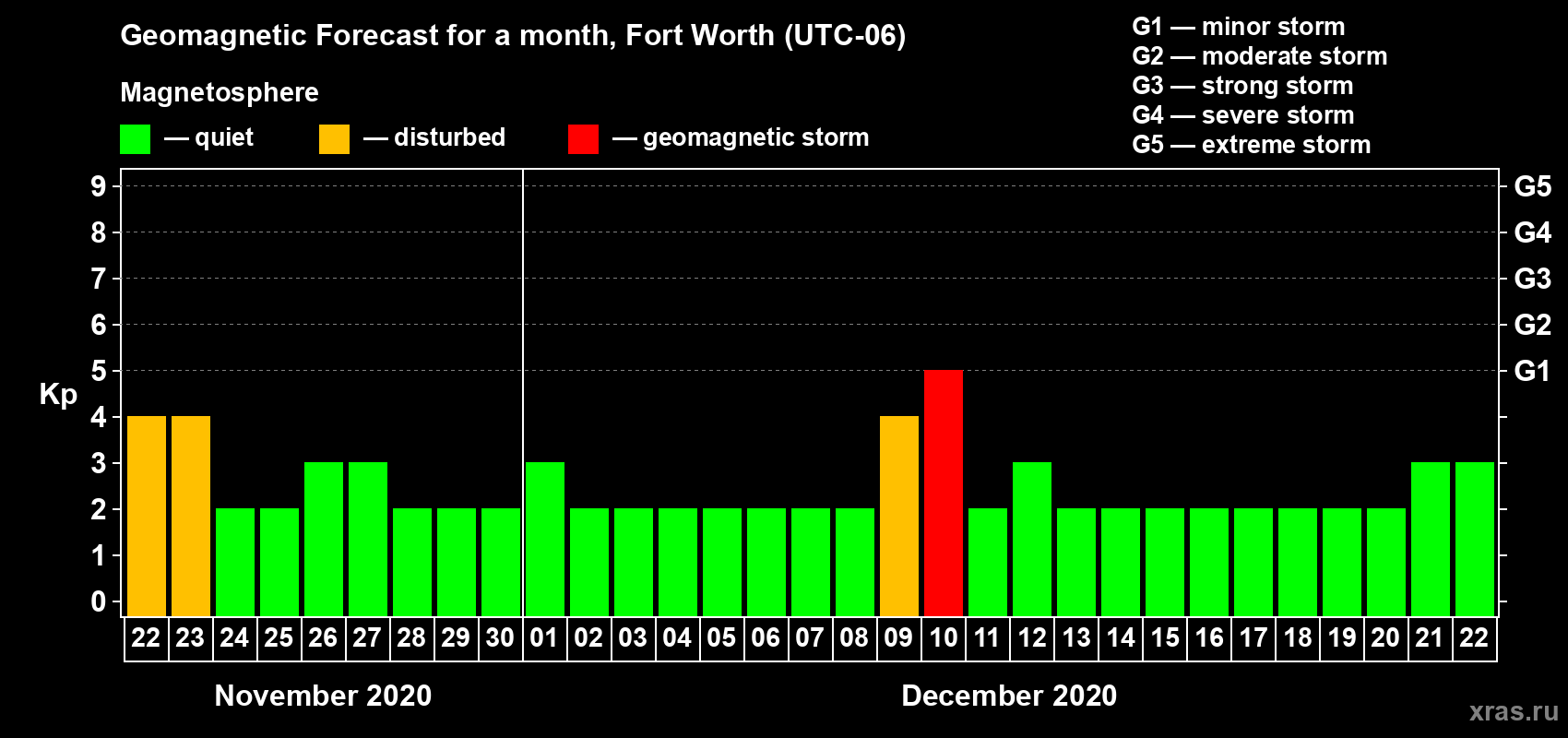Click the 'Magnetosphere' heading
The width and height of the screenshot is (1568, 738).
click(220, 92)
